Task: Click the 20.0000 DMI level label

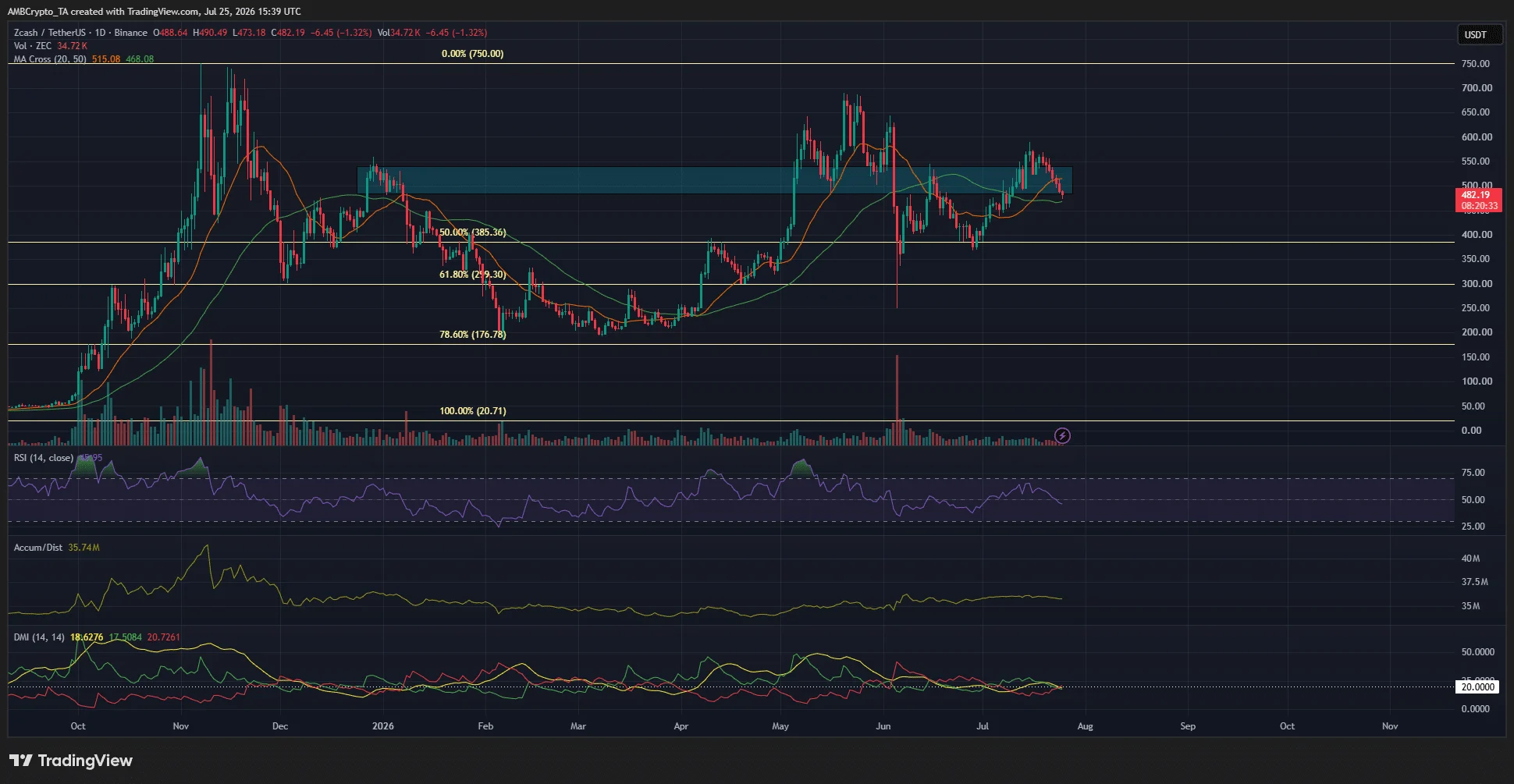Action: (1478, 687)
